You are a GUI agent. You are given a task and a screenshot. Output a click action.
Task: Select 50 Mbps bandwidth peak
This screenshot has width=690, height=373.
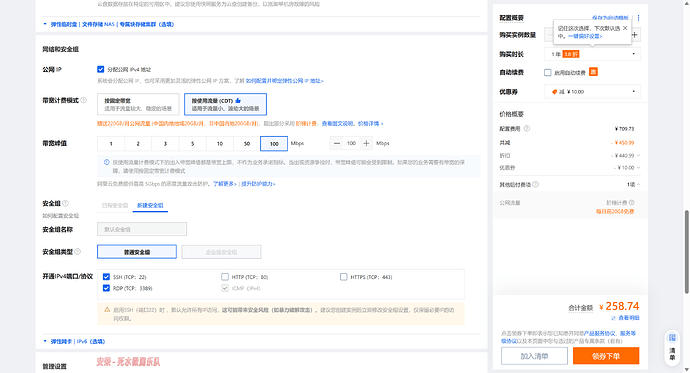(247, 143)
